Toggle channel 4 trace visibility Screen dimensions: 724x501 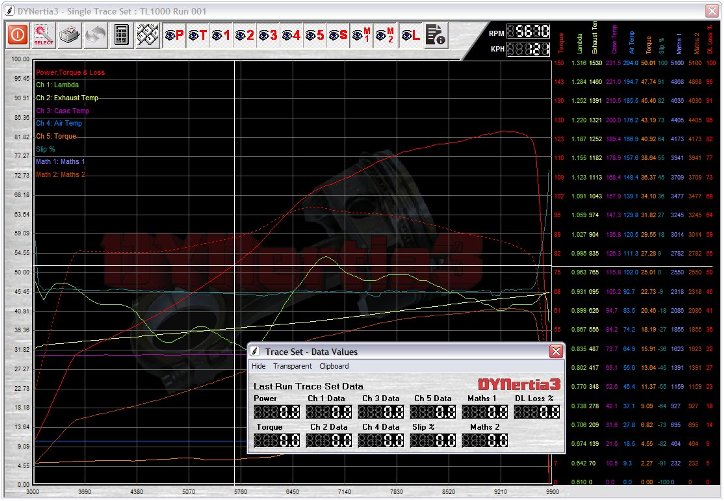(x=291, y=35)
